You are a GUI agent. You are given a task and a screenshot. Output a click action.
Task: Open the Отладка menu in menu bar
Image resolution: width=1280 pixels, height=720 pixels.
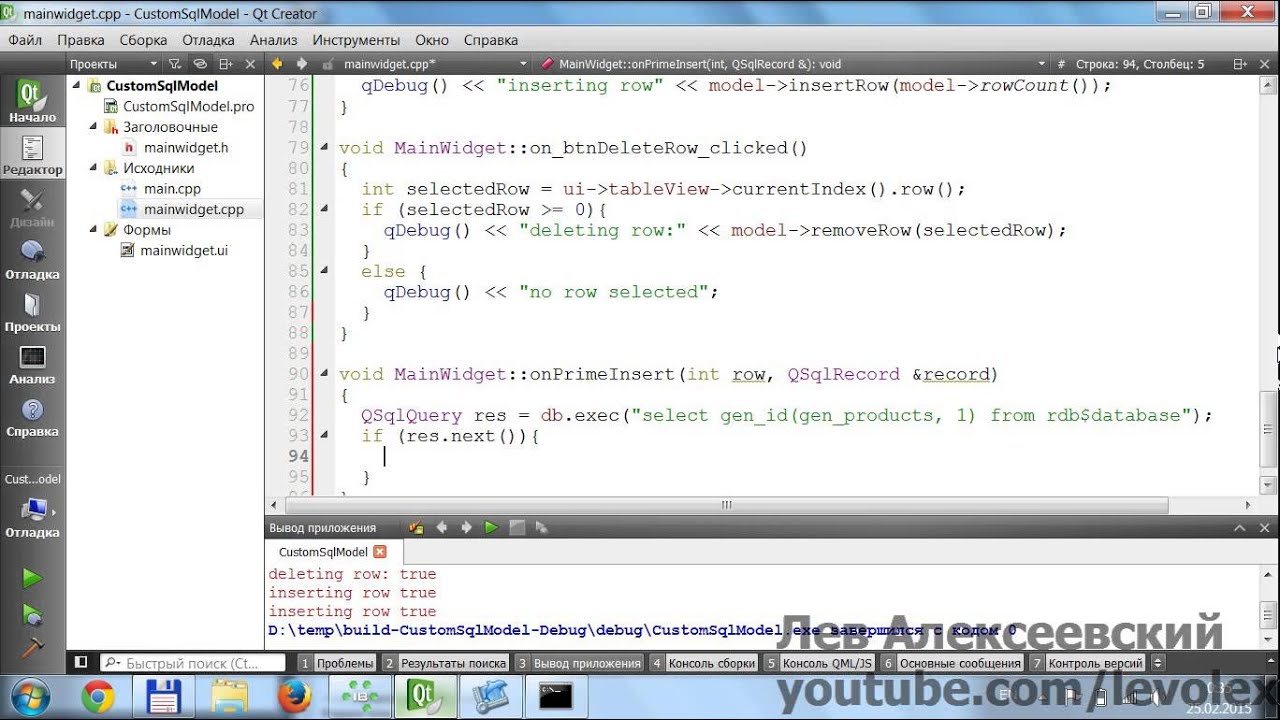[208, 40]
